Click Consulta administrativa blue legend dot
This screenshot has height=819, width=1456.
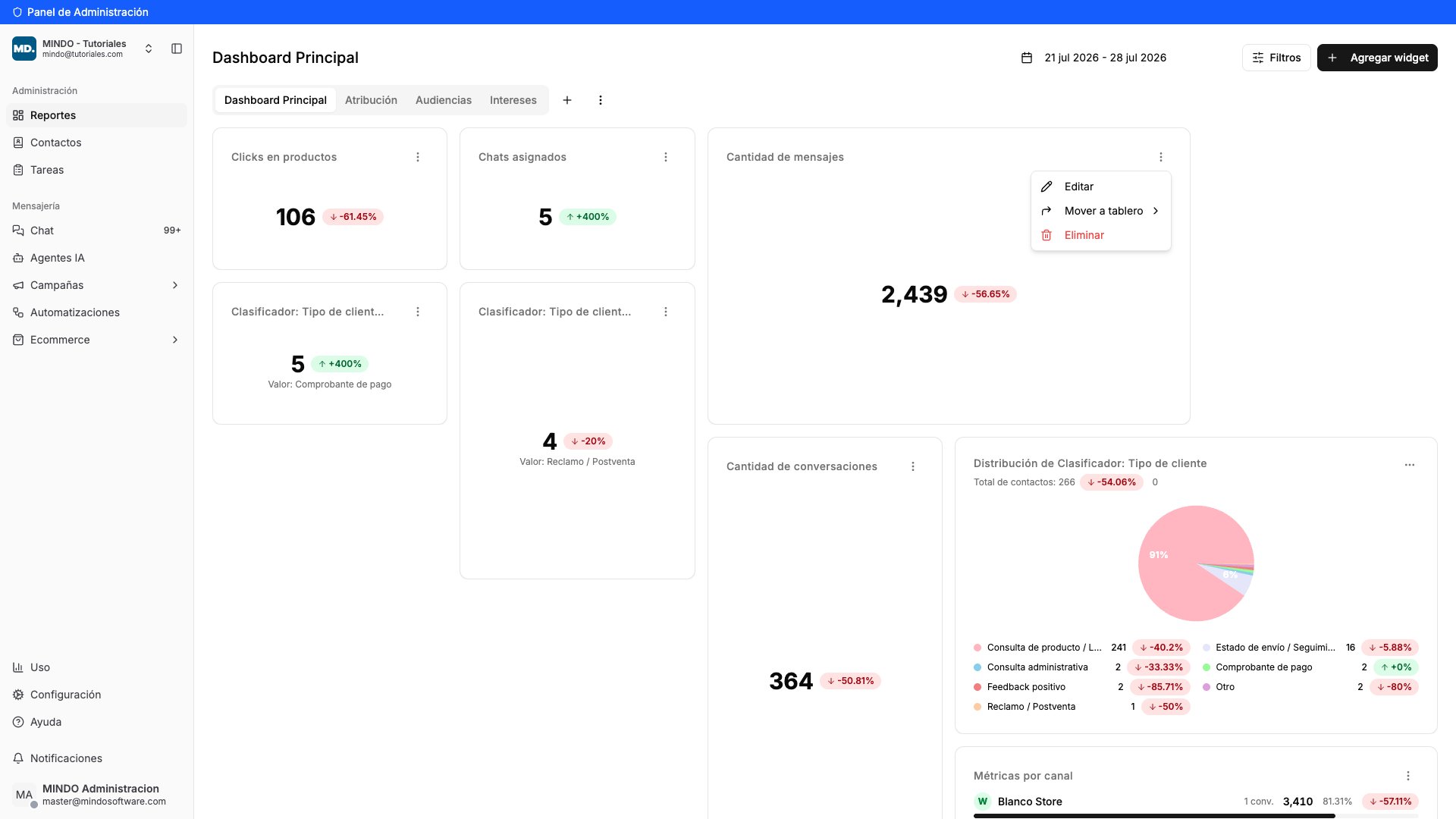point(977,667)
